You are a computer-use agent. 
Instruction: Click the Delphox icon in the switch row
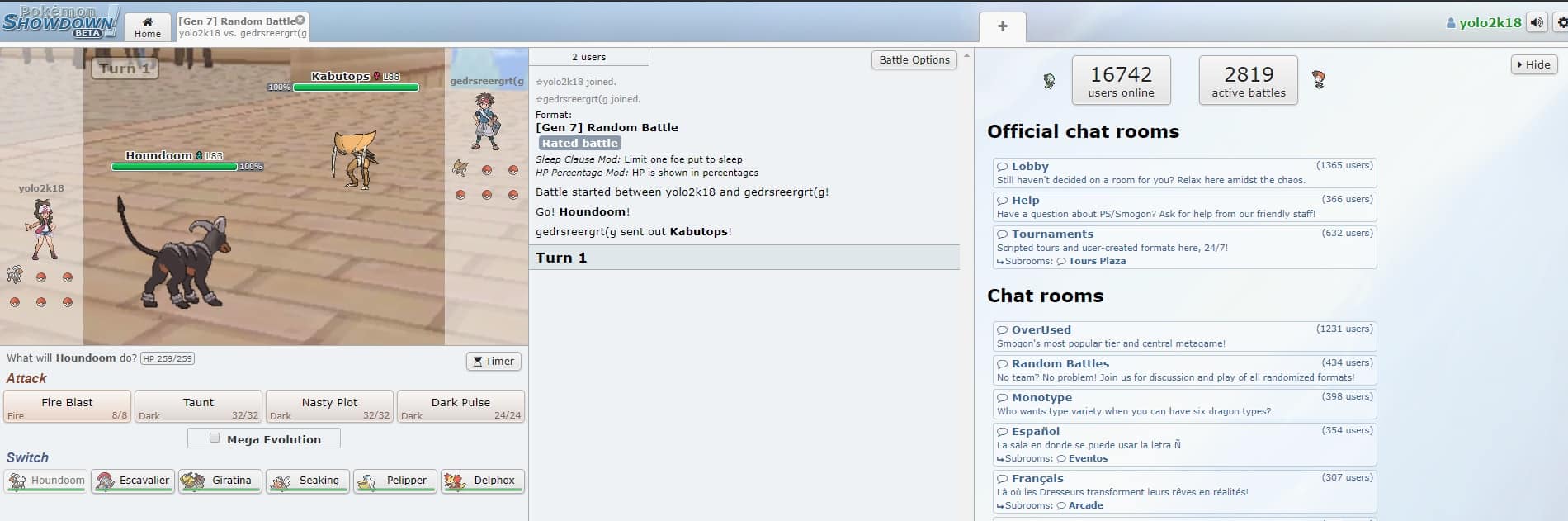click(x=454, y=481)
